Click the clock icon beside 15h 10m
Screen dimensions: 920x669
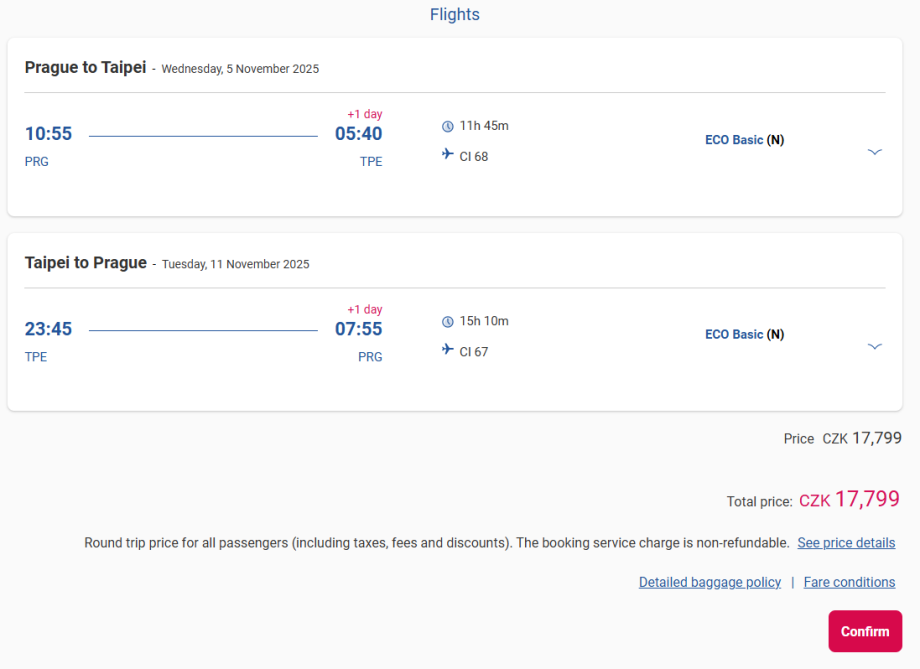(x=448, y=321)
